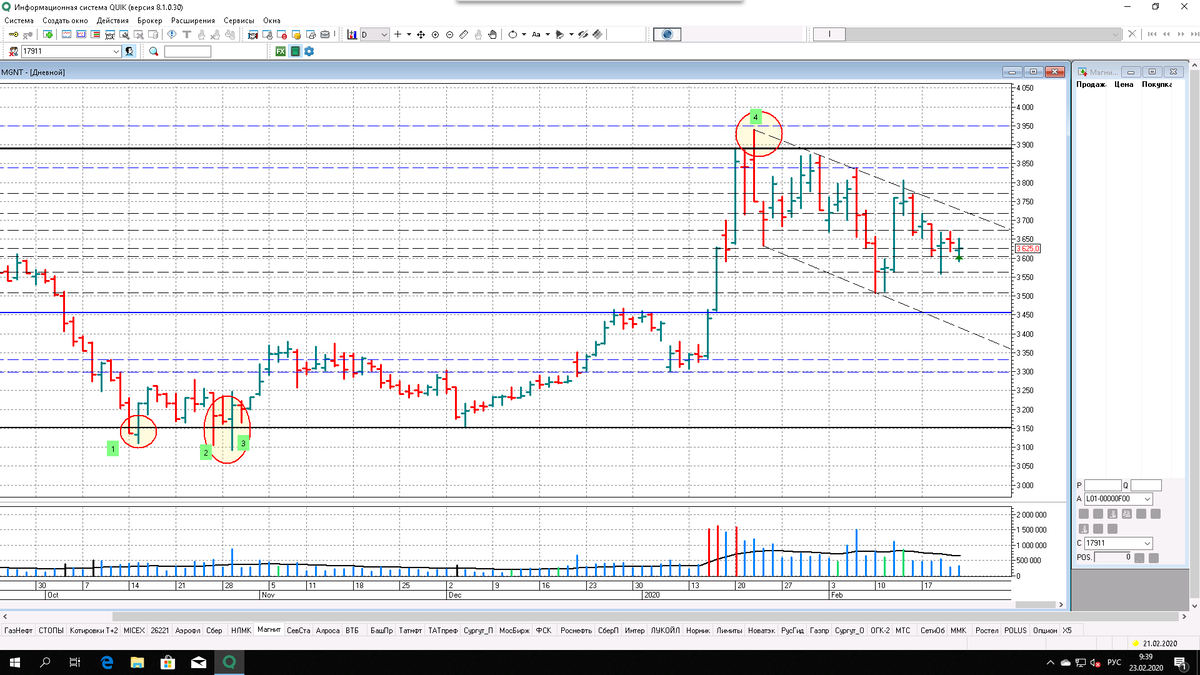The width and height of the screenshot is (1200, 675).
Task: Click the 3 625.0 current price label
Action: [x=1027, y=248]
